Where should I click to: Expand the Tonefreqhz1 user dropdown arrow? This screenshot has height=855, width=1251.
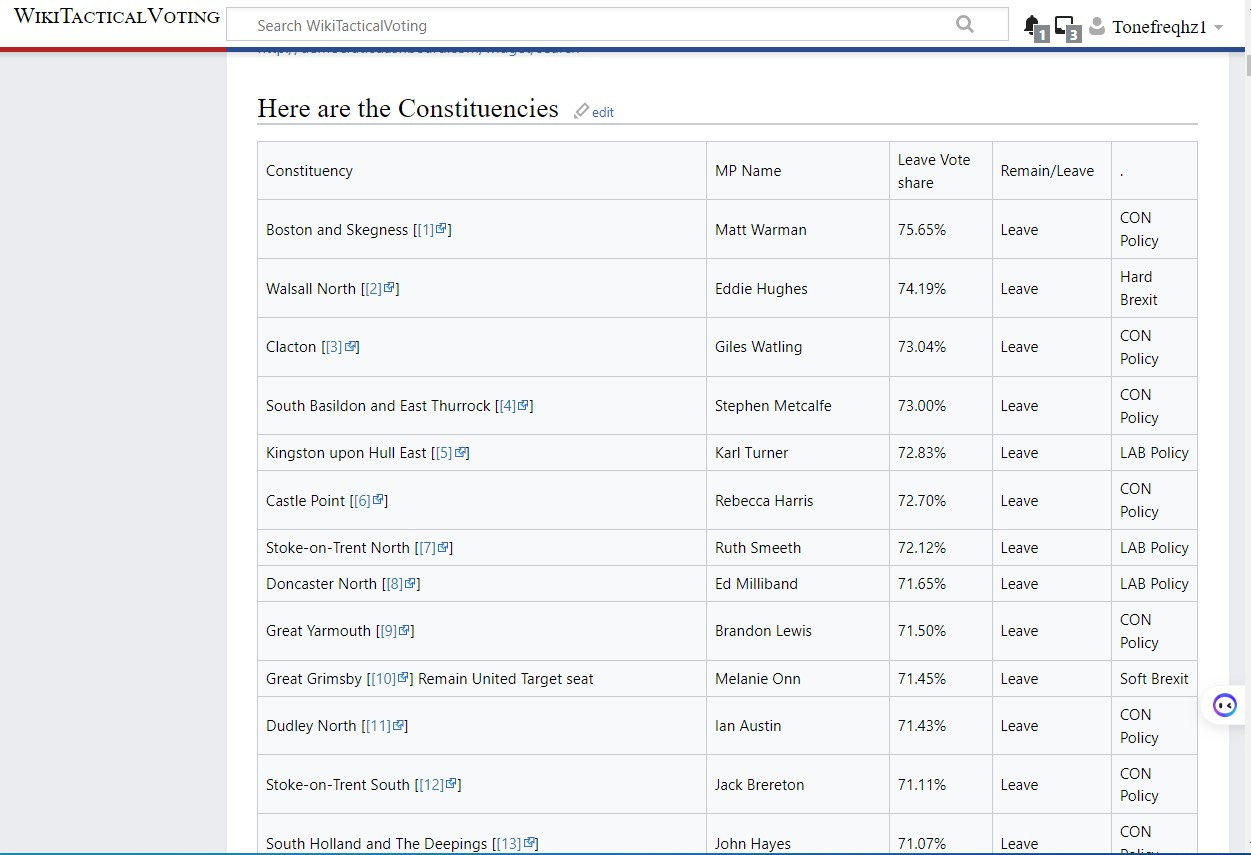[x=1218, y=27]
